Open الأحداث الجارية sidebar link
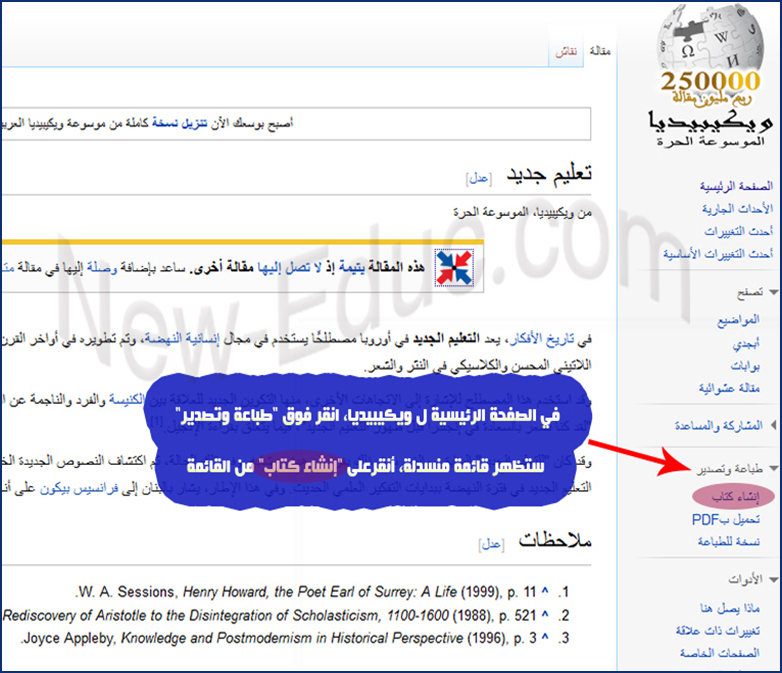782x673 pixels. coord(738,208)
